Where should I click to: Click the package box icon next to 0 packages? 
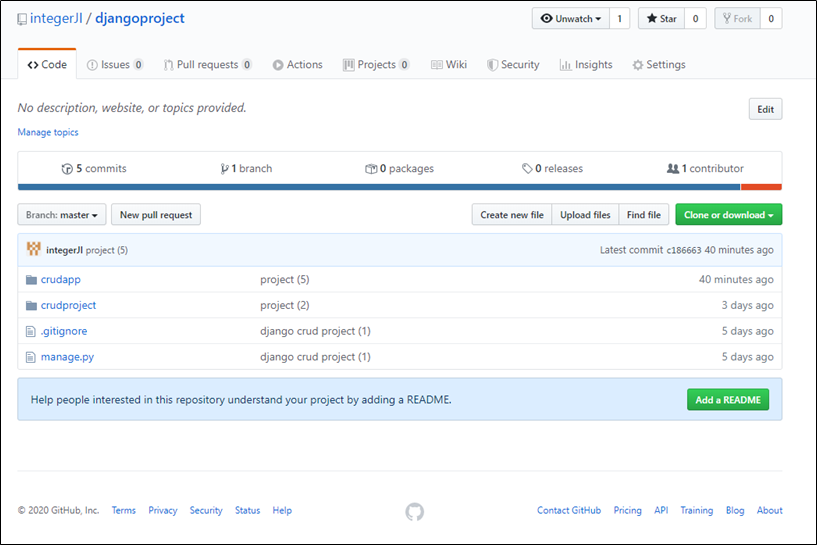point(370,169)
